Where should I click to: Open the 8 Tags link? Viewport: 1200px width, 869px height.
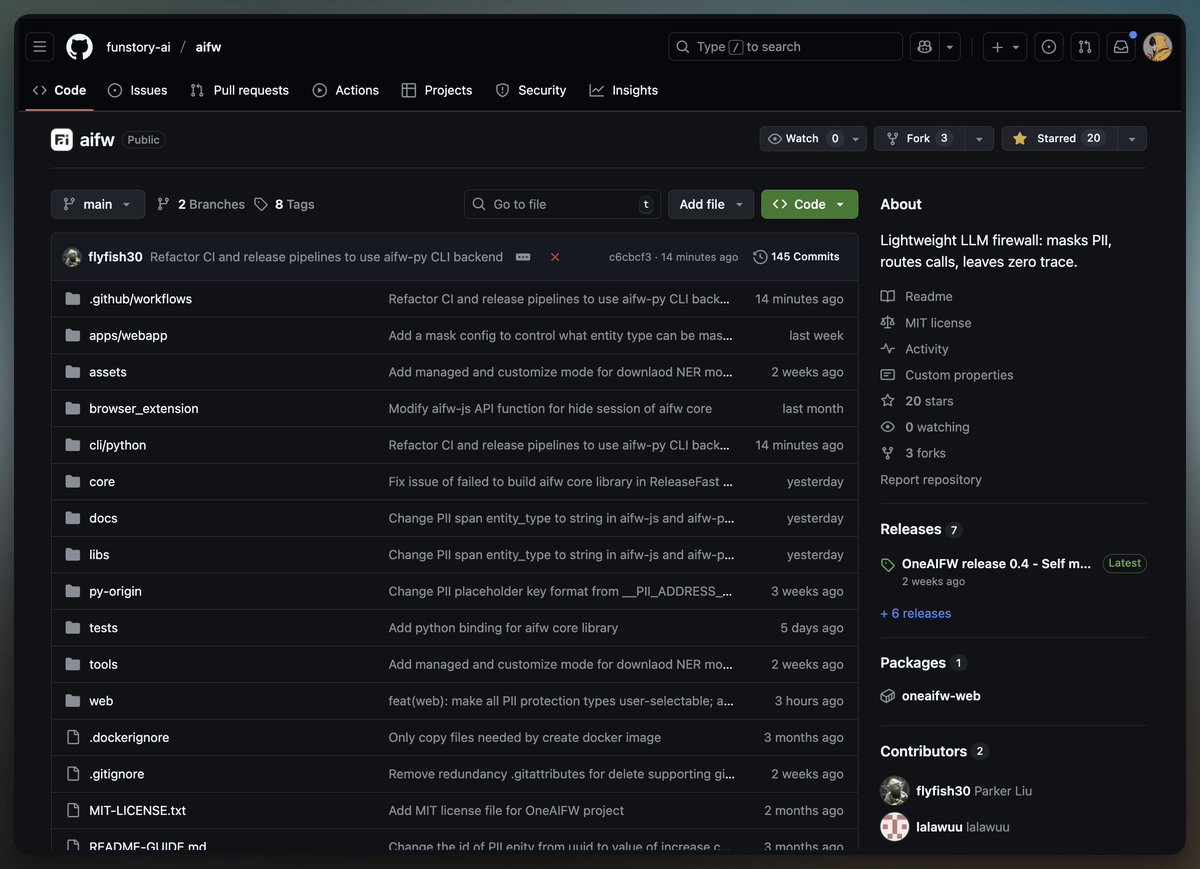(x=284, y=204)
